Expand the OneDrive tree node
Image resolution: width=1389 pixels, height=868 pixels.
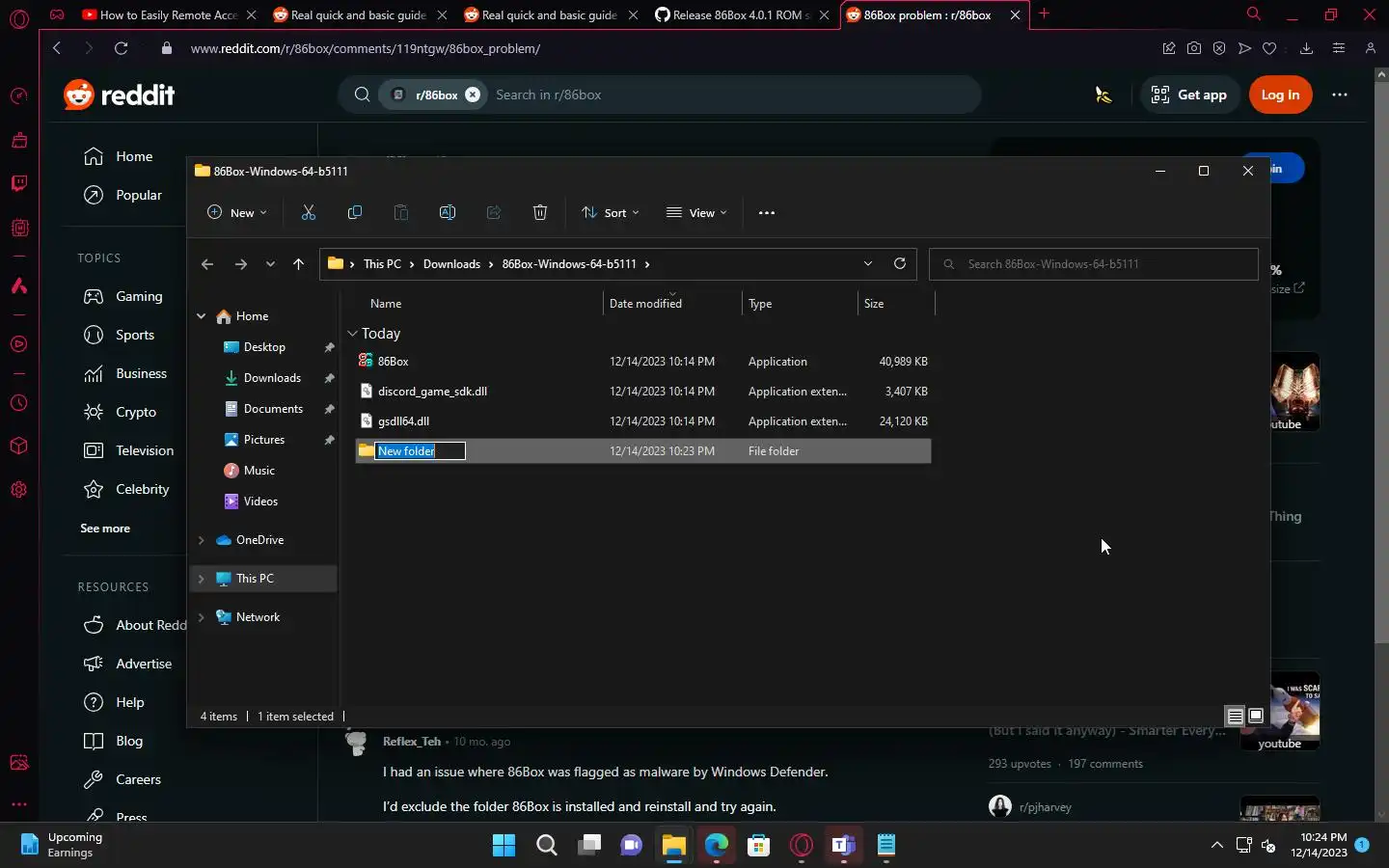pos(202,540)
